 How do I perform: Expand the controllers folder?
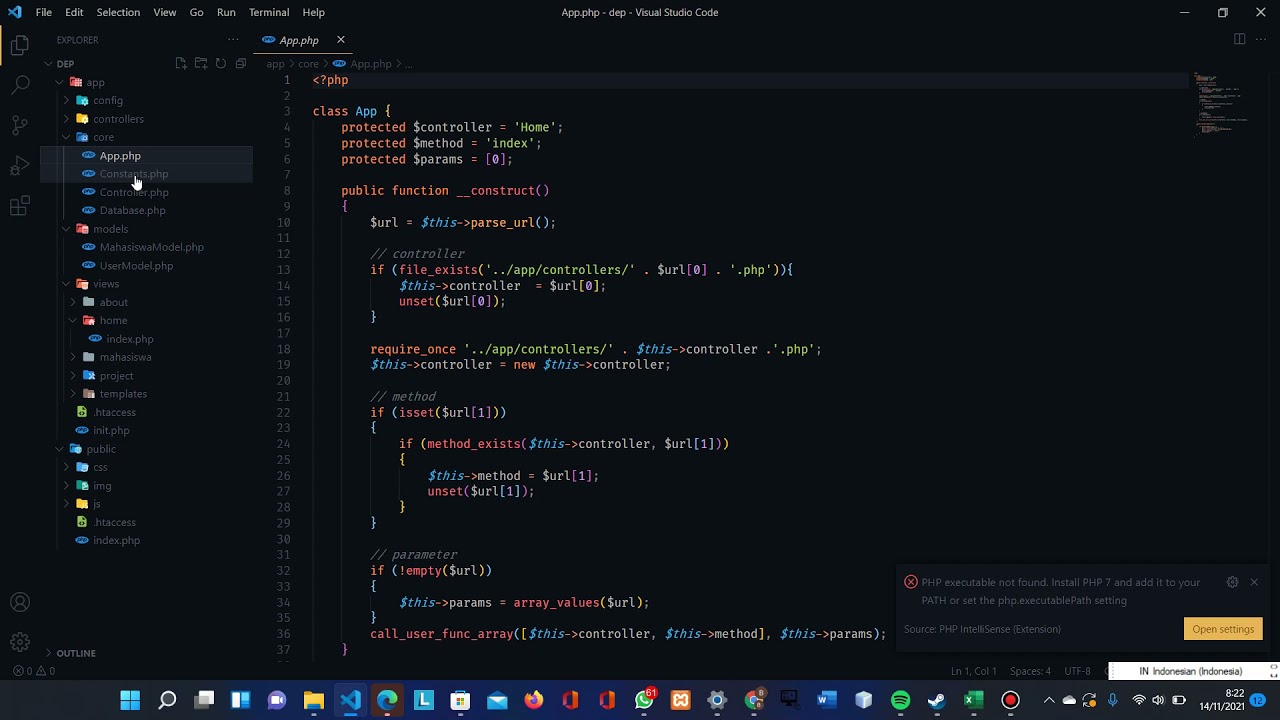coord(67,119)
